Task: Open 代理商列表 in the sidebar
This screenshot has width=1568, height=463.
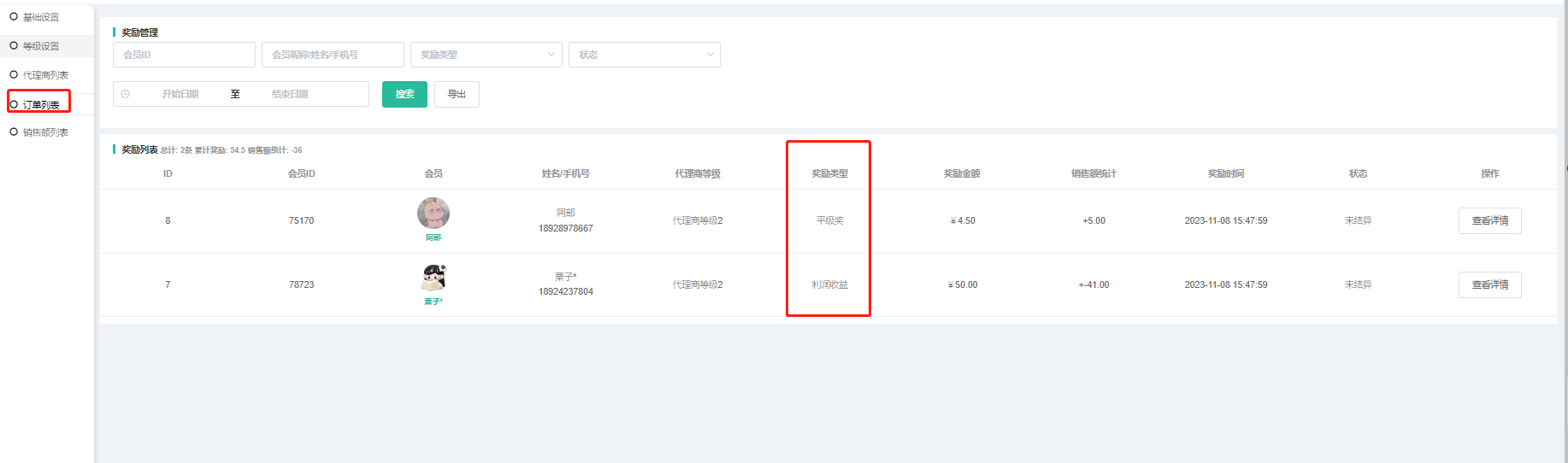Action: (45, 75)
